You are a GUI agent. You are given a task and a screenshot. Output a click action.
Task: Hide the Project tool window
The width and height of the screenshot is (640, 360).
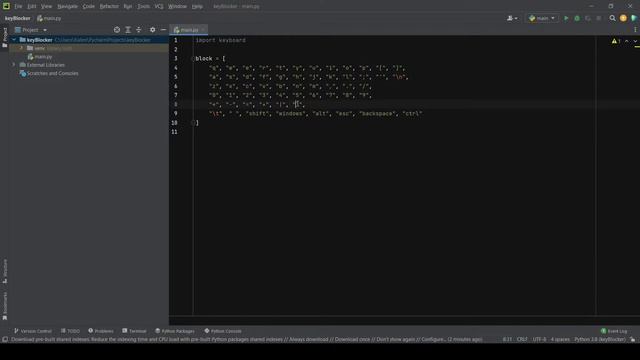tap(163, 30)
